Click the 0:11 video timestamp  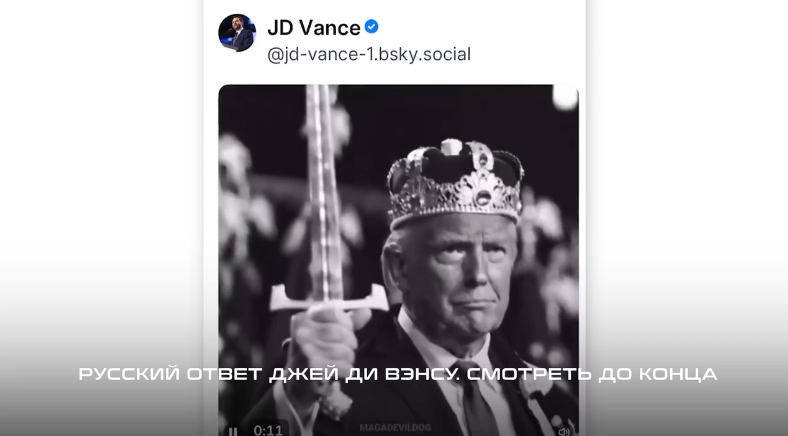click(268, 430)
